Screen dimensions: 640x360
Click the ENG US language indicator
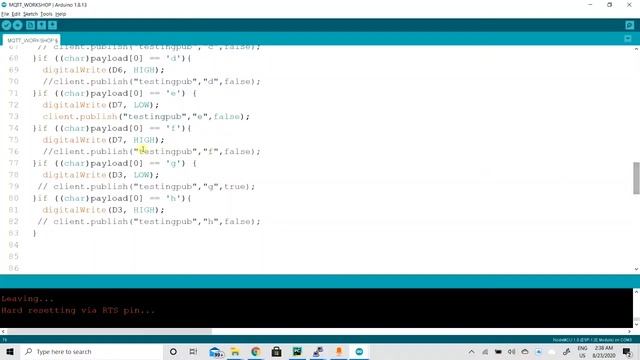click(x=582, y=352)
